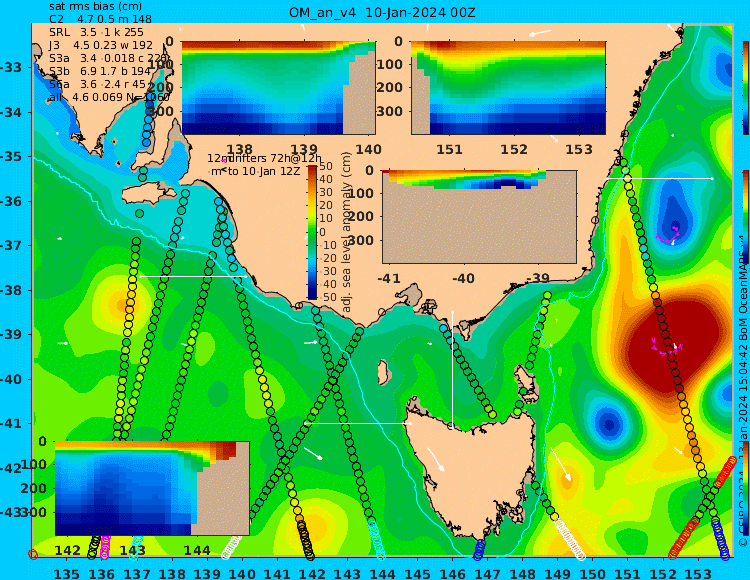
Task: Click the long white current arrow over Tasmania
Action: point(435,459)
